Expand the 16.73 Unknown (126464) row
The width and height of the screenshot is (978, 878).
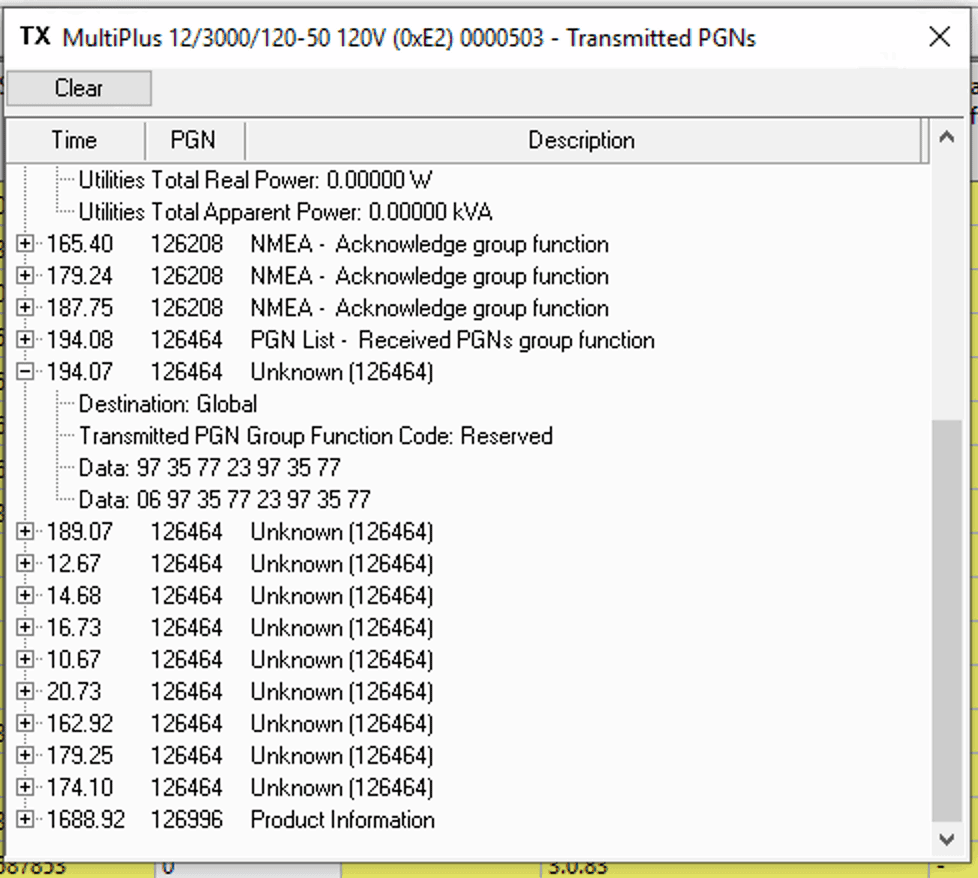pos(25,627)
